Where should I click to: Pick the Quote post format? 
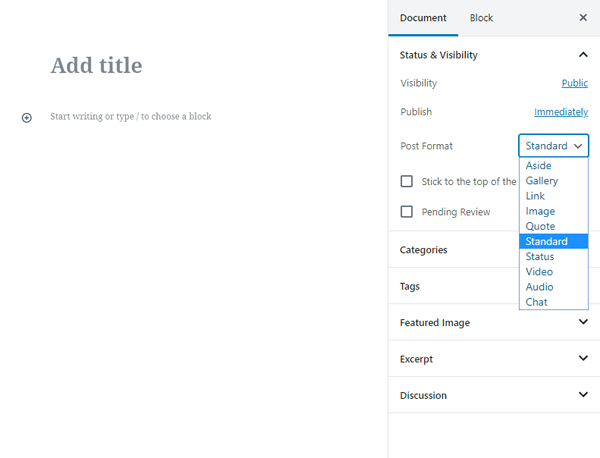[x=540, y=226]
